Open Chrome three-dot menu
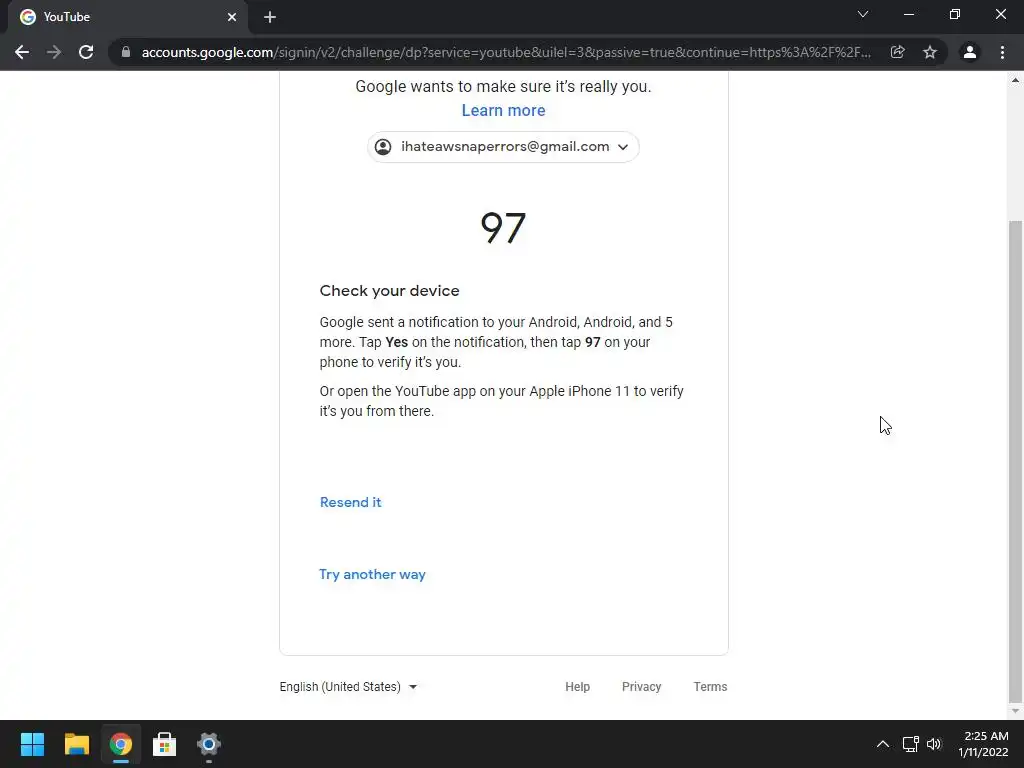This screenshot has height=768, width=1024. pyautogui.click(x=1002, y=52)
